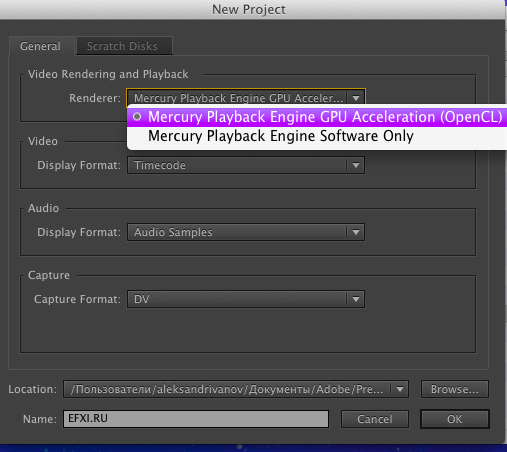Expand the Capture Format DV dropdown
This screenshot has height=452, width=507.
[x=246, y=299]
